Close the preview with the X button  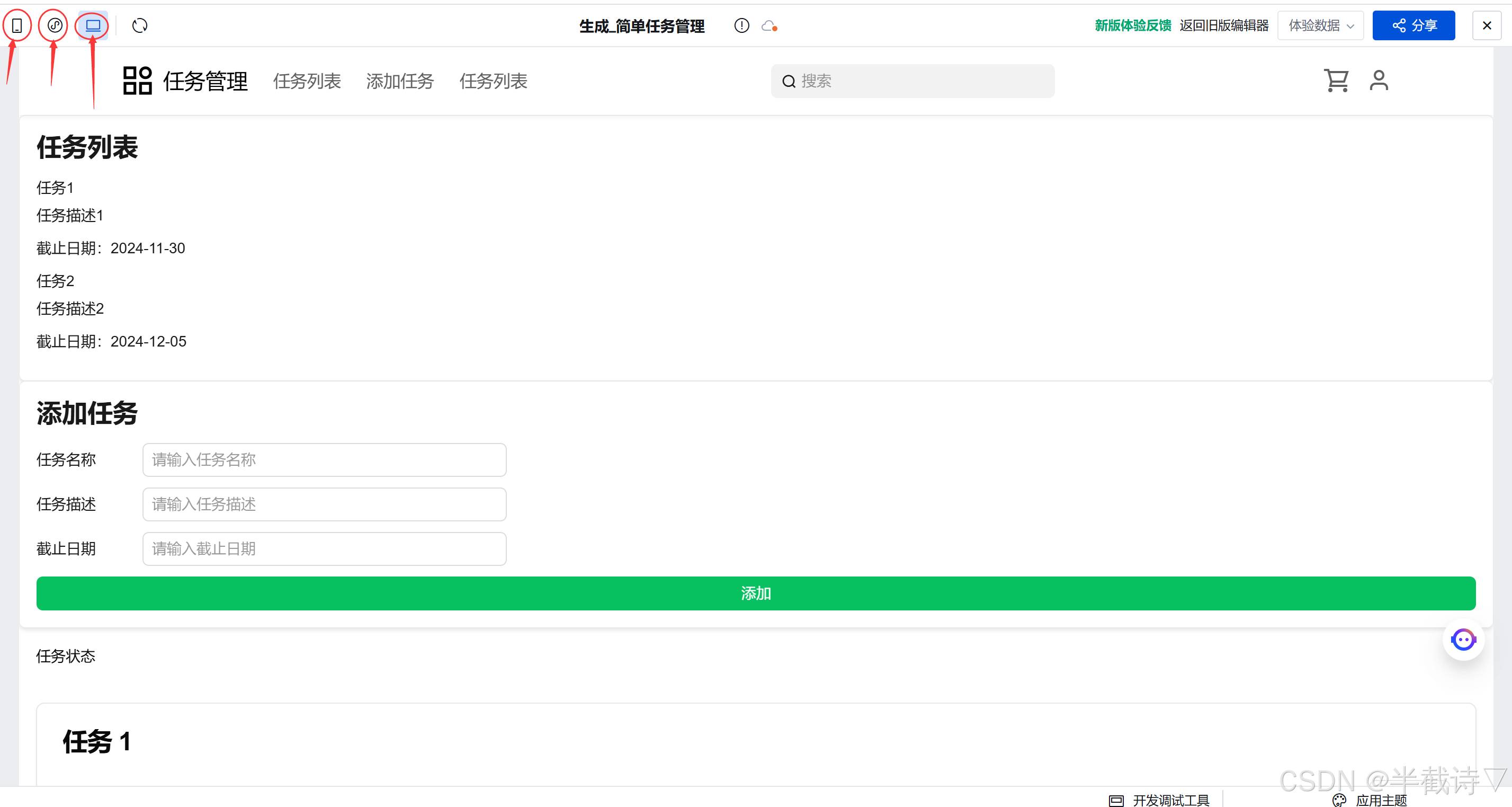click(x=1486, y=25)
